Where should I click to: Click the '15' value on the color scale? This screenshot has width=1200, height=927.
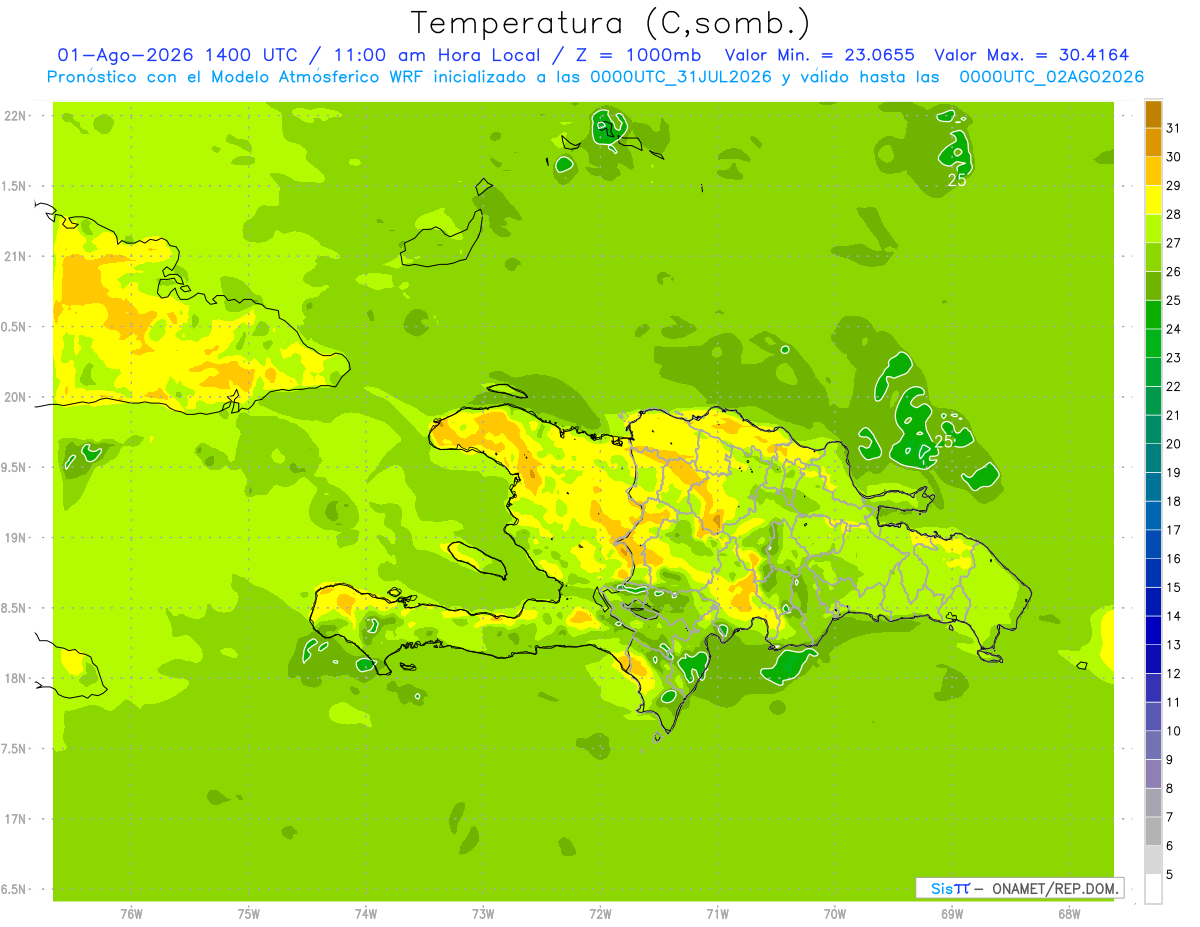[x=1175, y=587]
